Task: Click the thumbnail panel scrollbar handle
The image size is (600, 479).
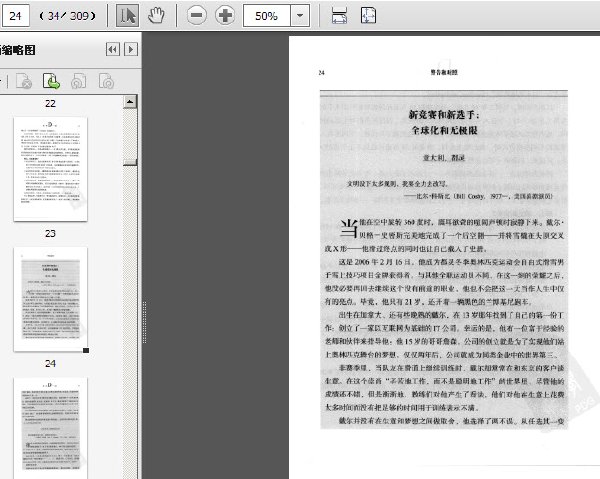Action: (130, 162)
